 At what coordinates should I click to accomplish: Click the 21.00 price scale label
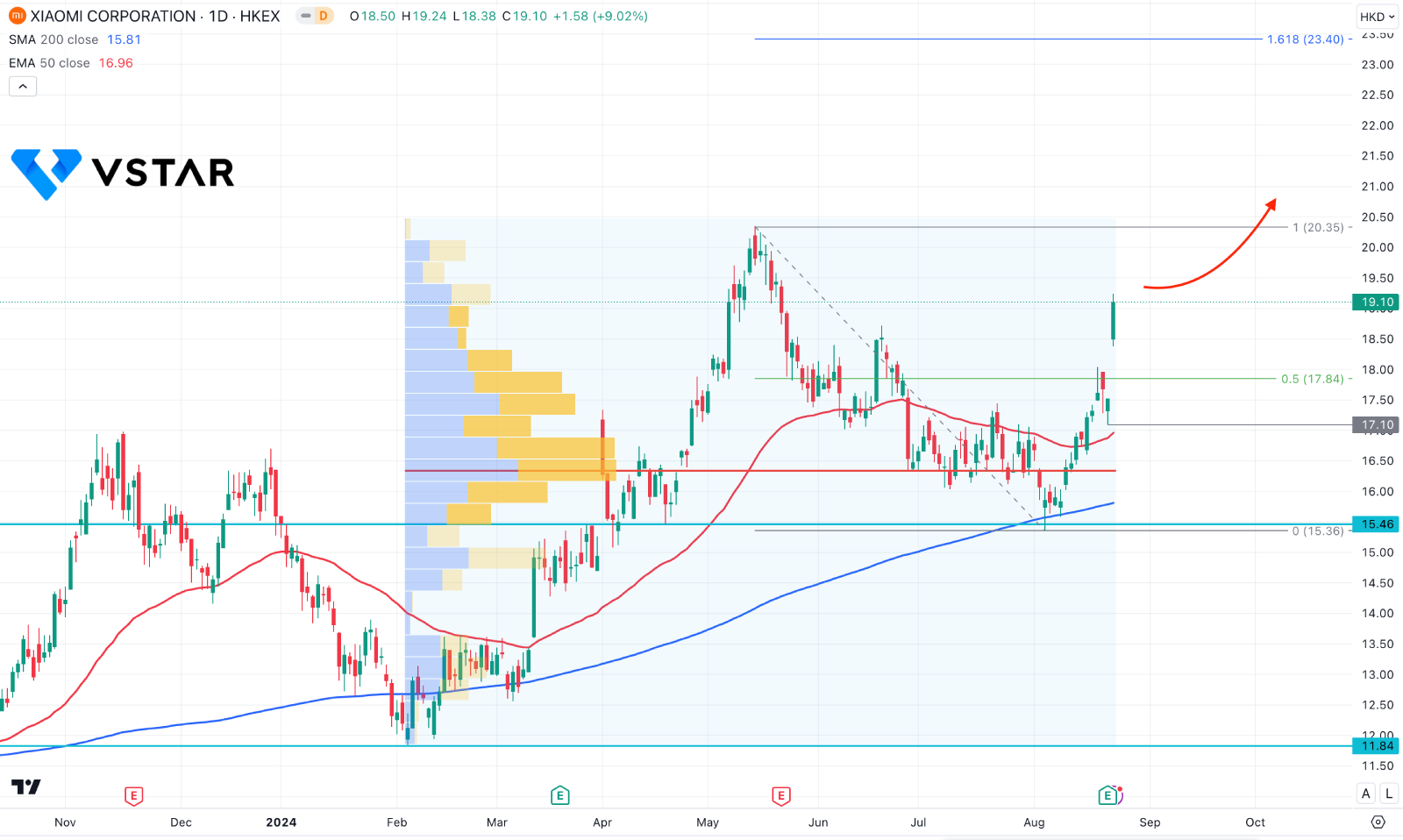point(1377,186)
